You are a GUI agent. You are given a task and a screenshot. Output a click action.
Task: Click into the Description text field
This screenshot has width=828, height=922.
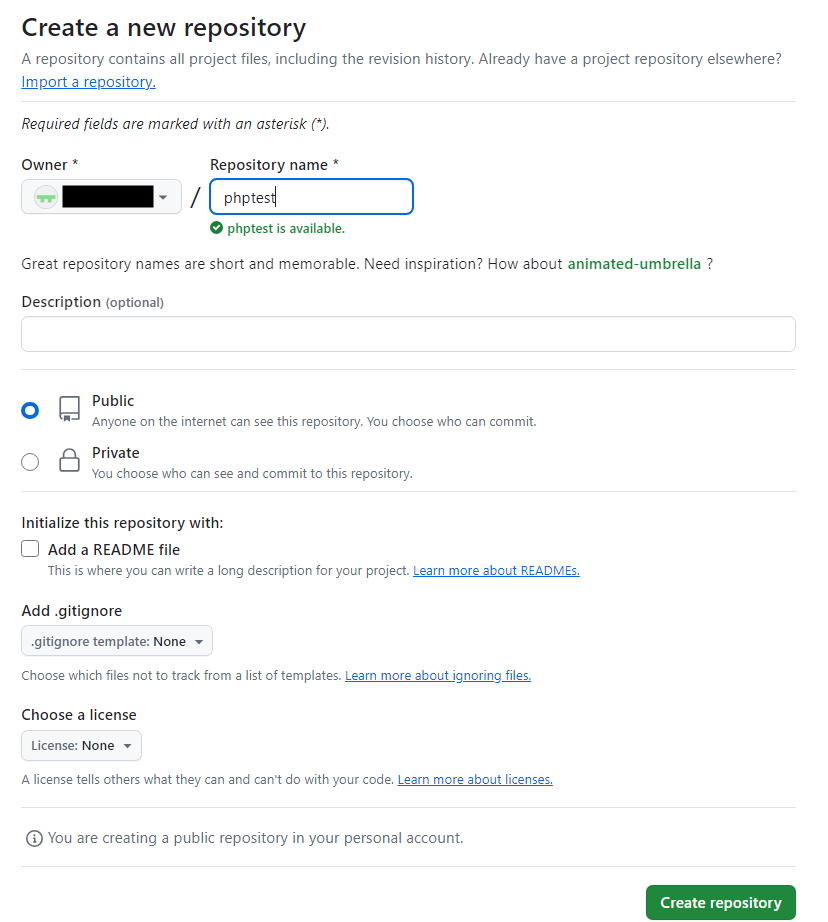click(x=408, y=334)
